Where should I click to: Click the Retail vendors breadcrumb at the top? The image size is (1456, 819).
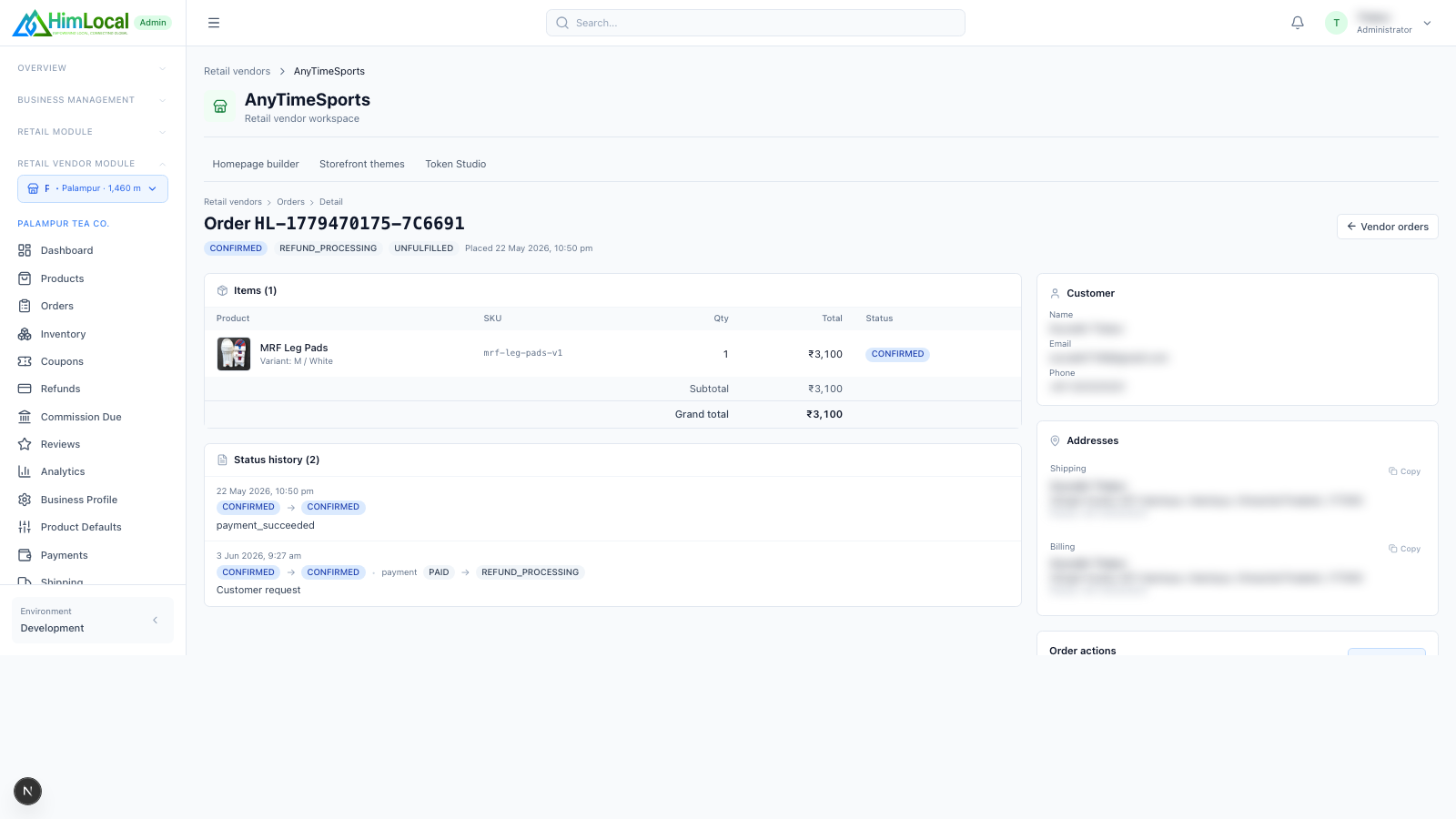tap(237, 71)
